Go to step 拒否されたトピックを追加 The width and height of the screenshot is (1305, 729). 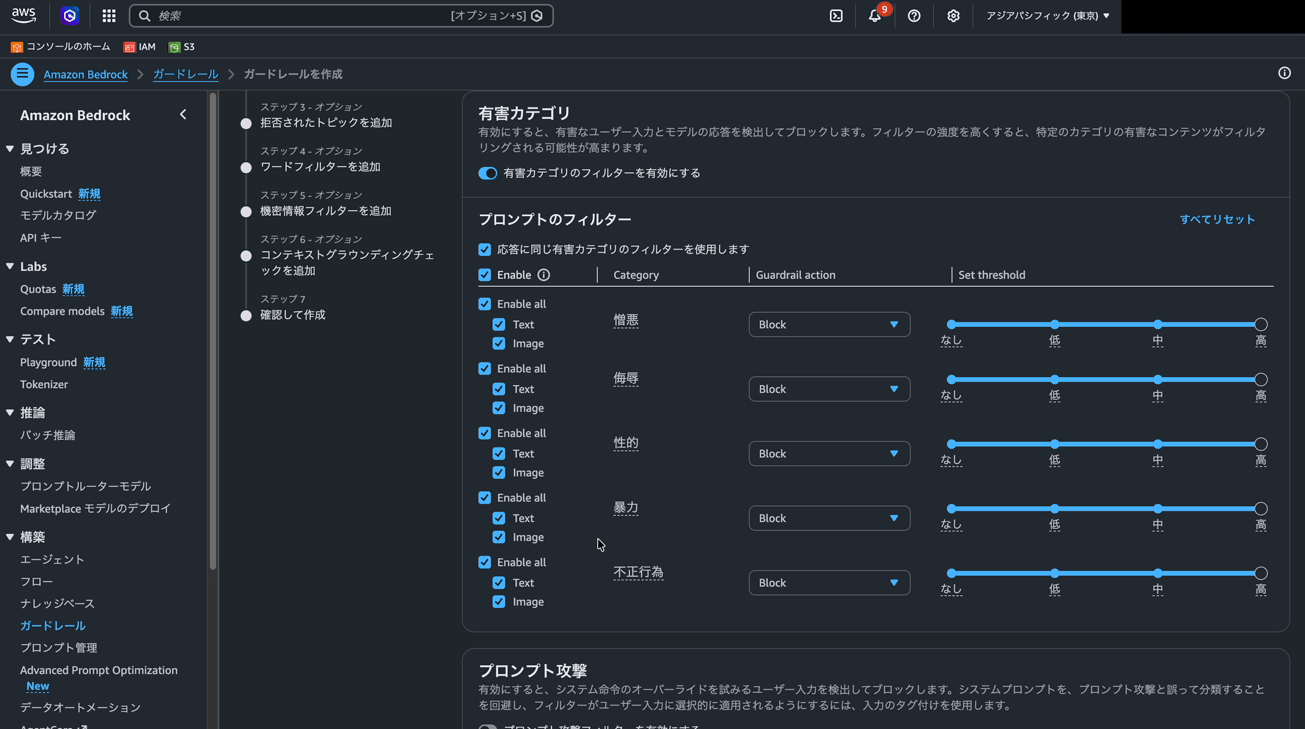pos(326,123)
